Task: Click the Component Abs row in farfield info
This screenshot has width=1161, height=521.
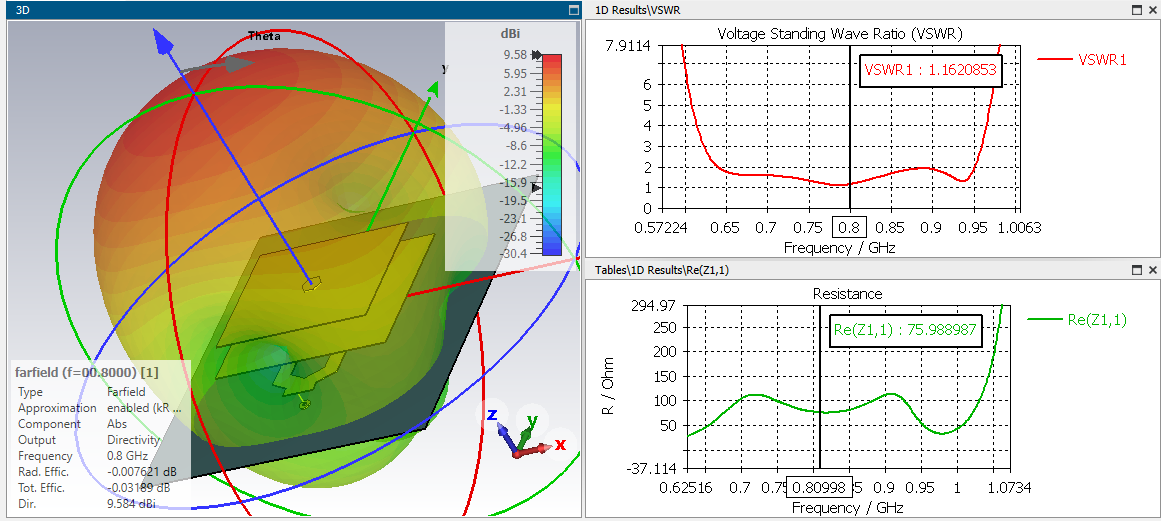Action: pos(72,424)
